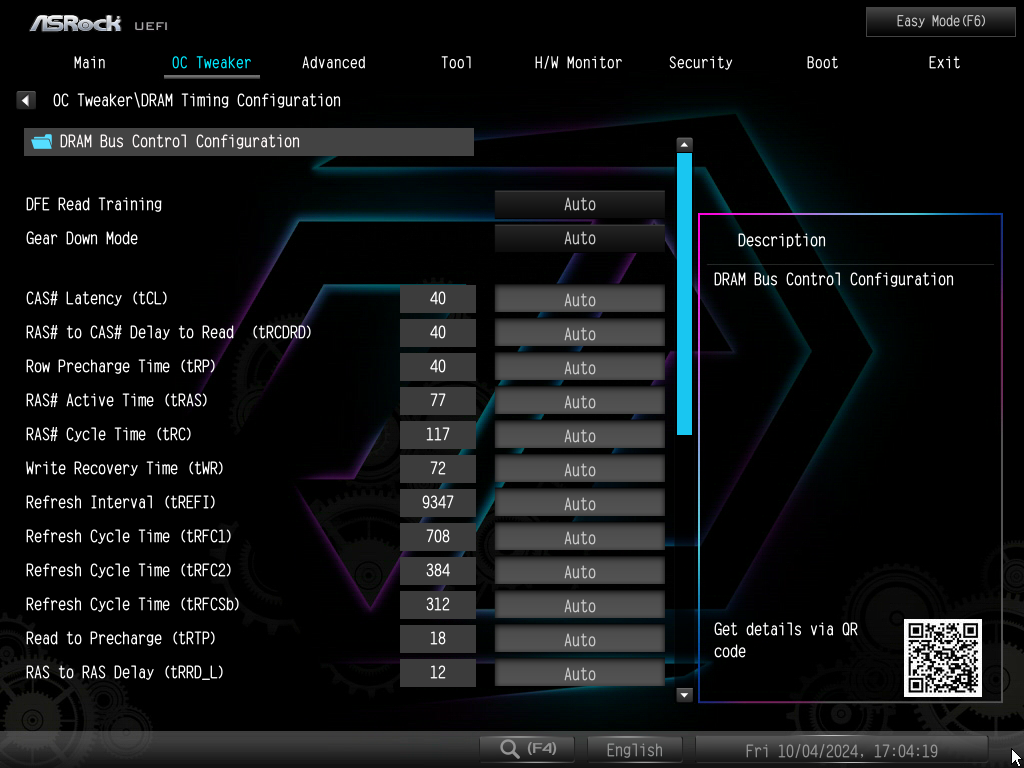Image resolution: width=1024 pixels, height=768 pixels.
Task: Click the date and time display
Action: click(x=840, y=750)
